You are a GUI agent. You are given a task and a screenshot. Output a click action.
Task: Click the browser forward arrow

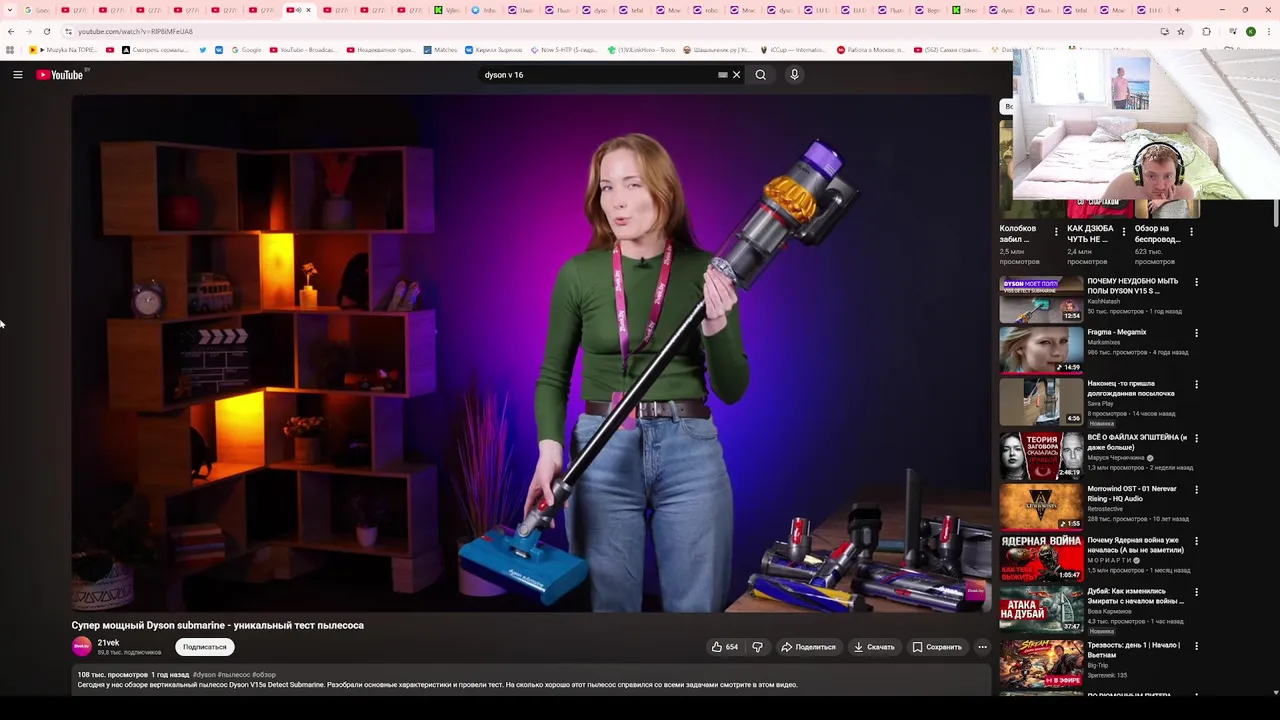[x=28, y=31]
